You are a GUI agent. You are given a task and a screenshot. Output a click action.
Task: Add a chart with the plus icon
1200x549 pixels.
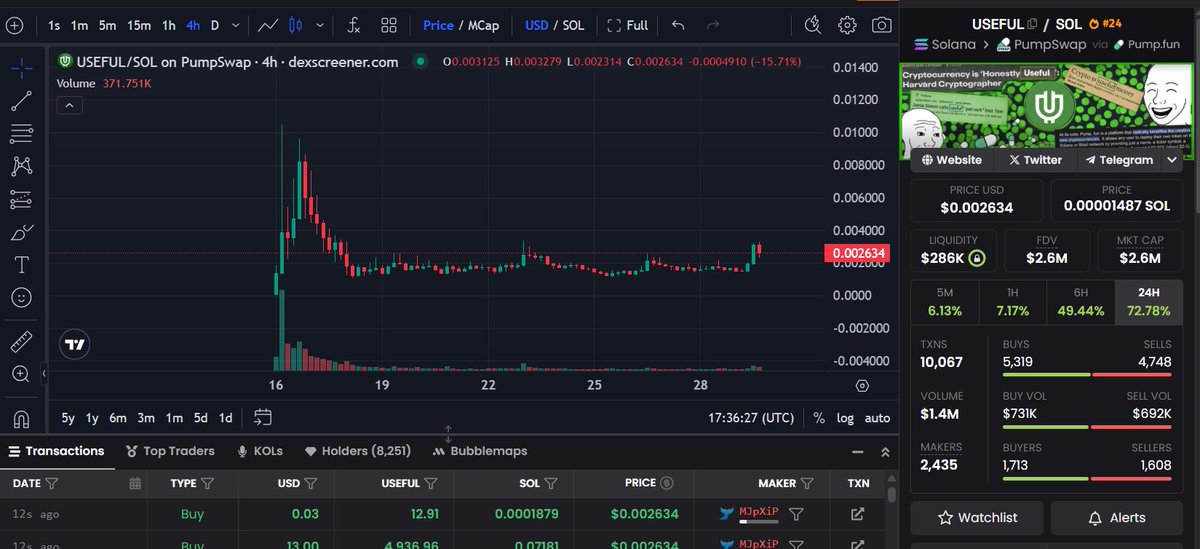tap(15, 25)
